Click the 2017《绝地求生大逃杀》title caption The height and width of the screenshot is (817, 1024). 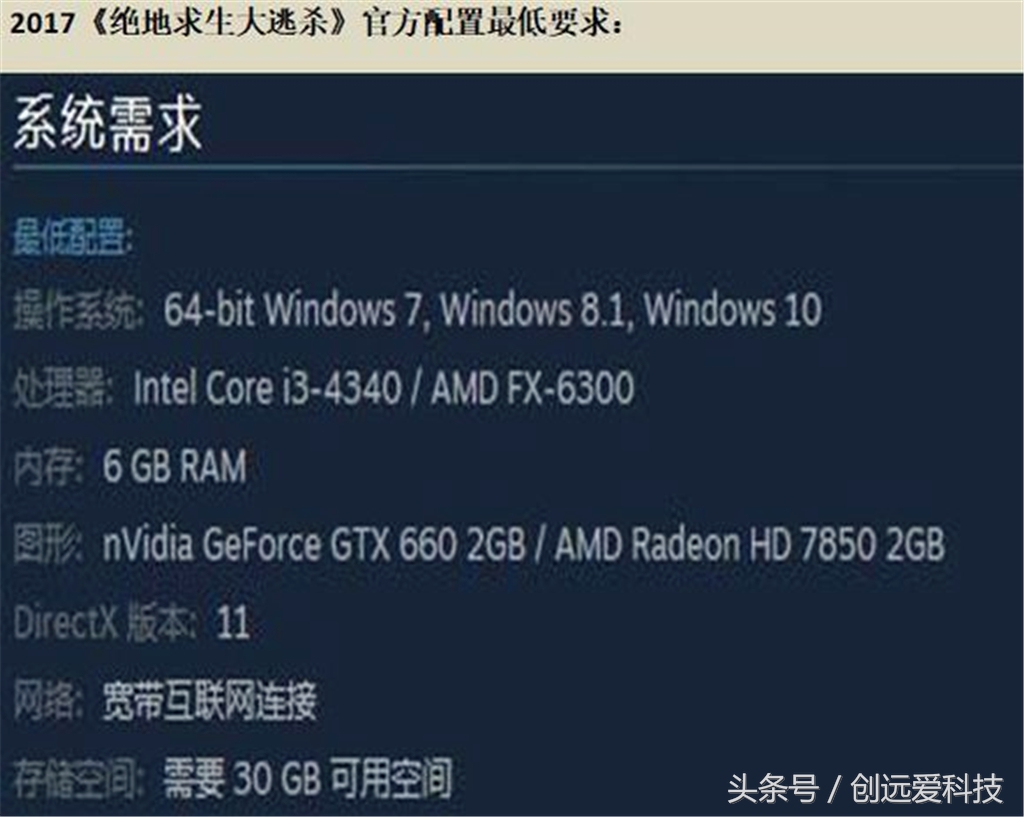(x=316, y=24)
